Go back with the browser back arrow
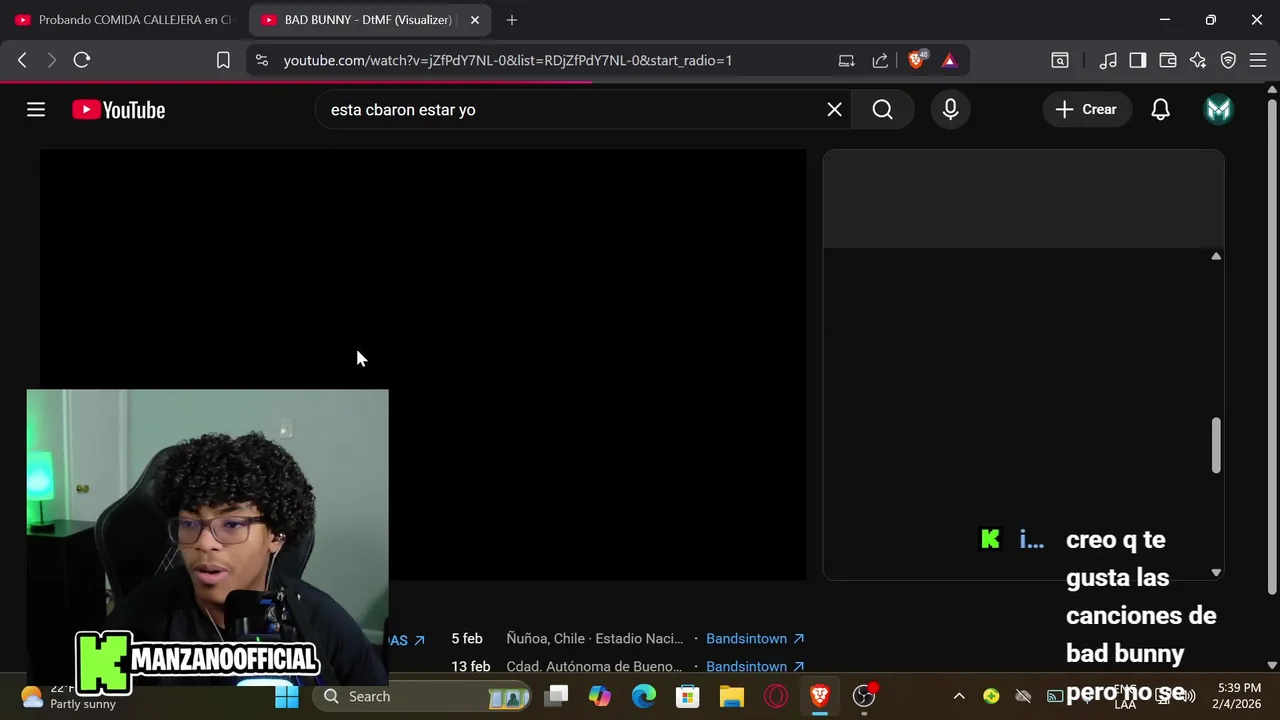 click(22, 60)
